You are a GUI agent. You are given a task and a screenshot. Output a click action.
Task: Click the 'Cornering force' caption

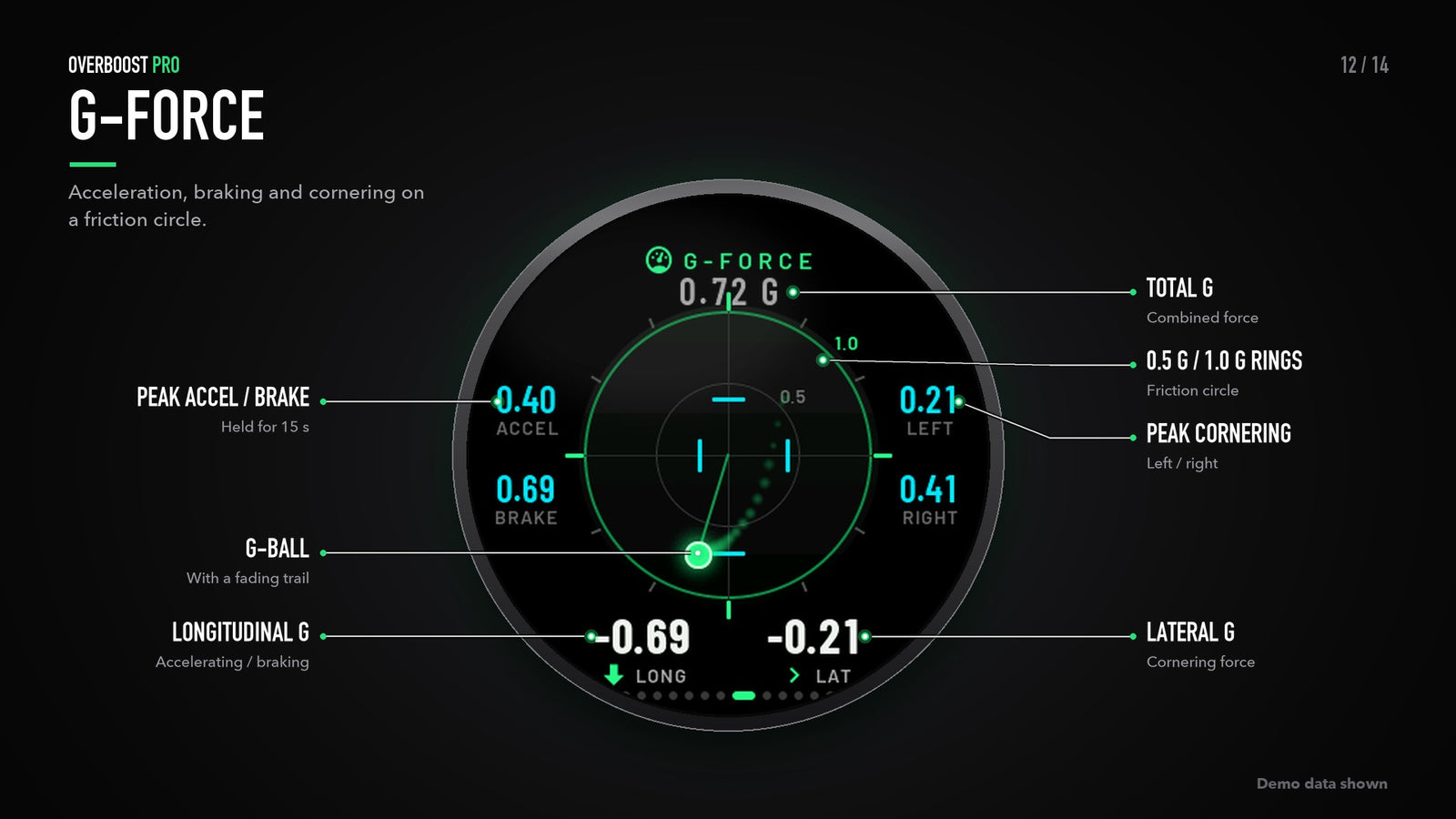click(x=1200, y=662)
